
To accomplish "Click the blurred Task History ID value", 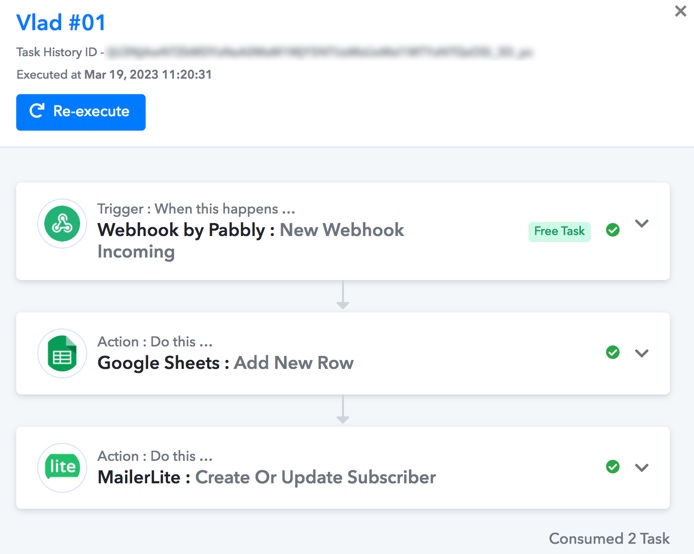I will (x=320, y=52).
